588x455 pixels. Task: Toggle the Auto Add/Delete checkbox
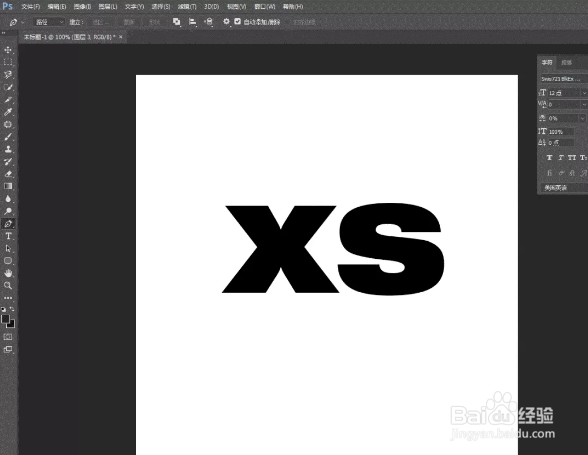click(237, 22)
